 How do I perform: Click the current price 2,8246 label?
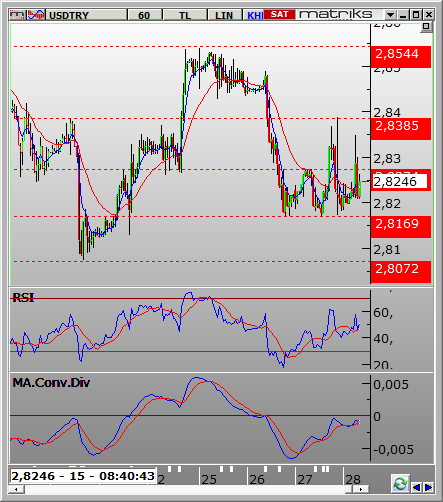click(399, 182)
